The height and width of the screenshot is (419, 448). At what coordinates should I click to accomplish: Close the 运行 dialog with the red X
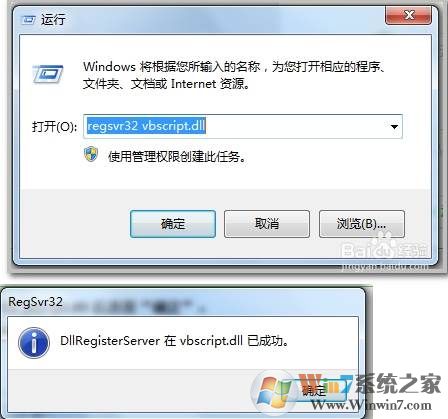(408, 15)
